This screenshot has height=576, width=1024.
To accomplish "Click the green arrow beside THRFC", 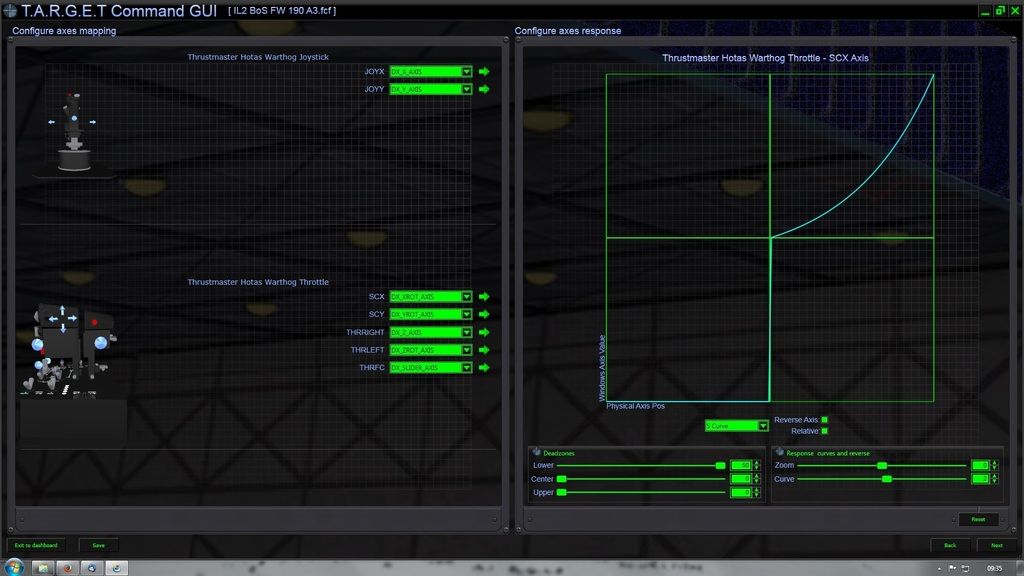I will tap(484, 368).
